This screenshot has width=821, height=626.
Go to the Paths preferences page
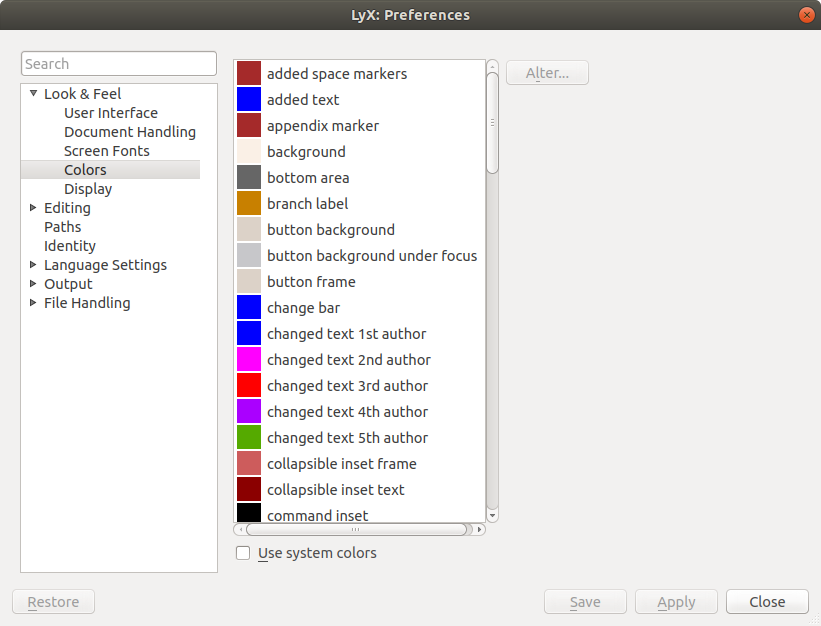tap(63, 227)
